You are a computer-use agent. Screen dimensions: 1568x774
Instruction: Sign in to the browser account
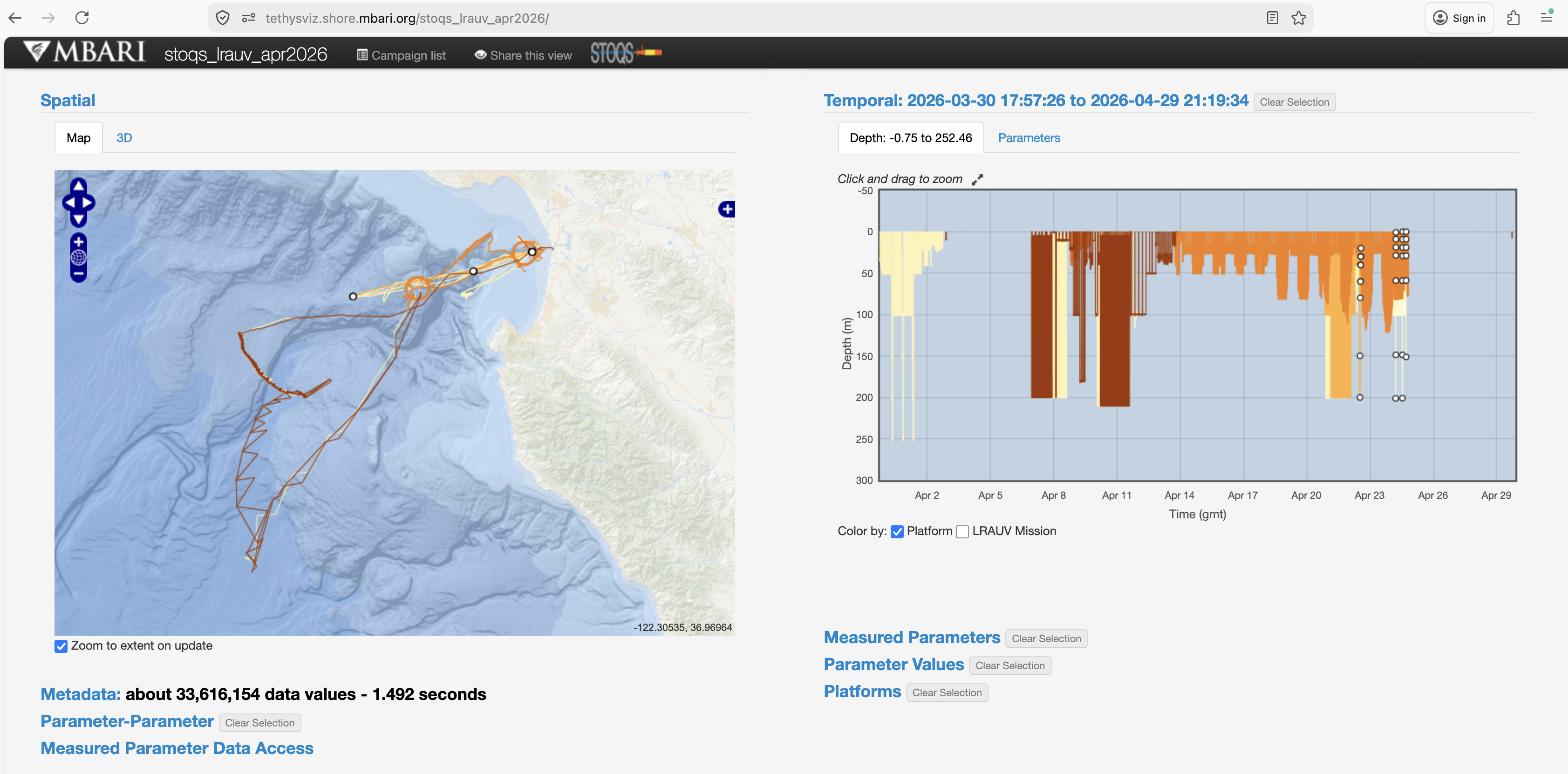1459,18
